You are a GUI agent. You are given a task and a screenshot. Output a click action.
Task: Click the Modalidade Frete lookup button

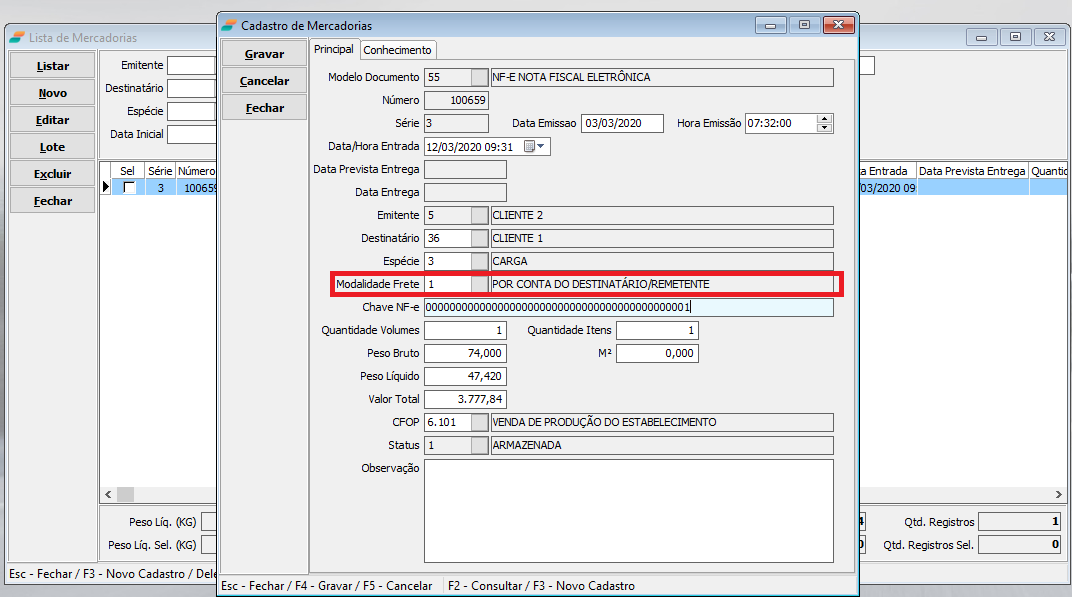[x=480, y=284]
